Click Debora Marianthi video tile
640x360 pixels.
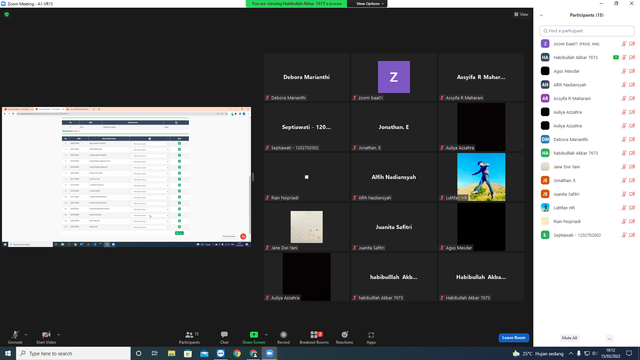[307, 77]
